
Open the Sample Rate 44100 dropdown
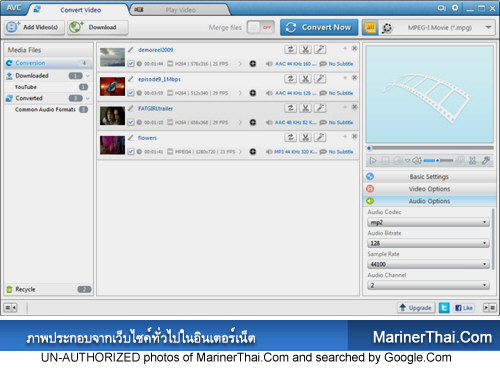point(428,264)
